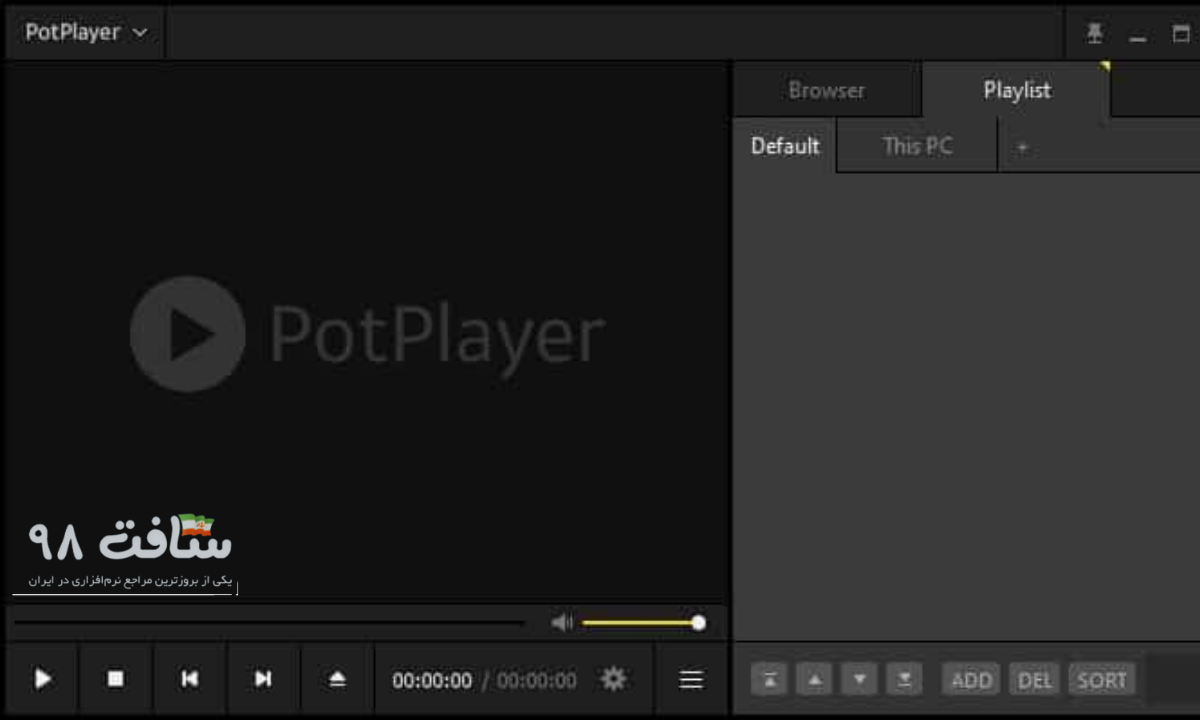This screenshot has height=720, width=1200.
Task: Click ADD to insert playlist files
Action: [x=969, y=679]
